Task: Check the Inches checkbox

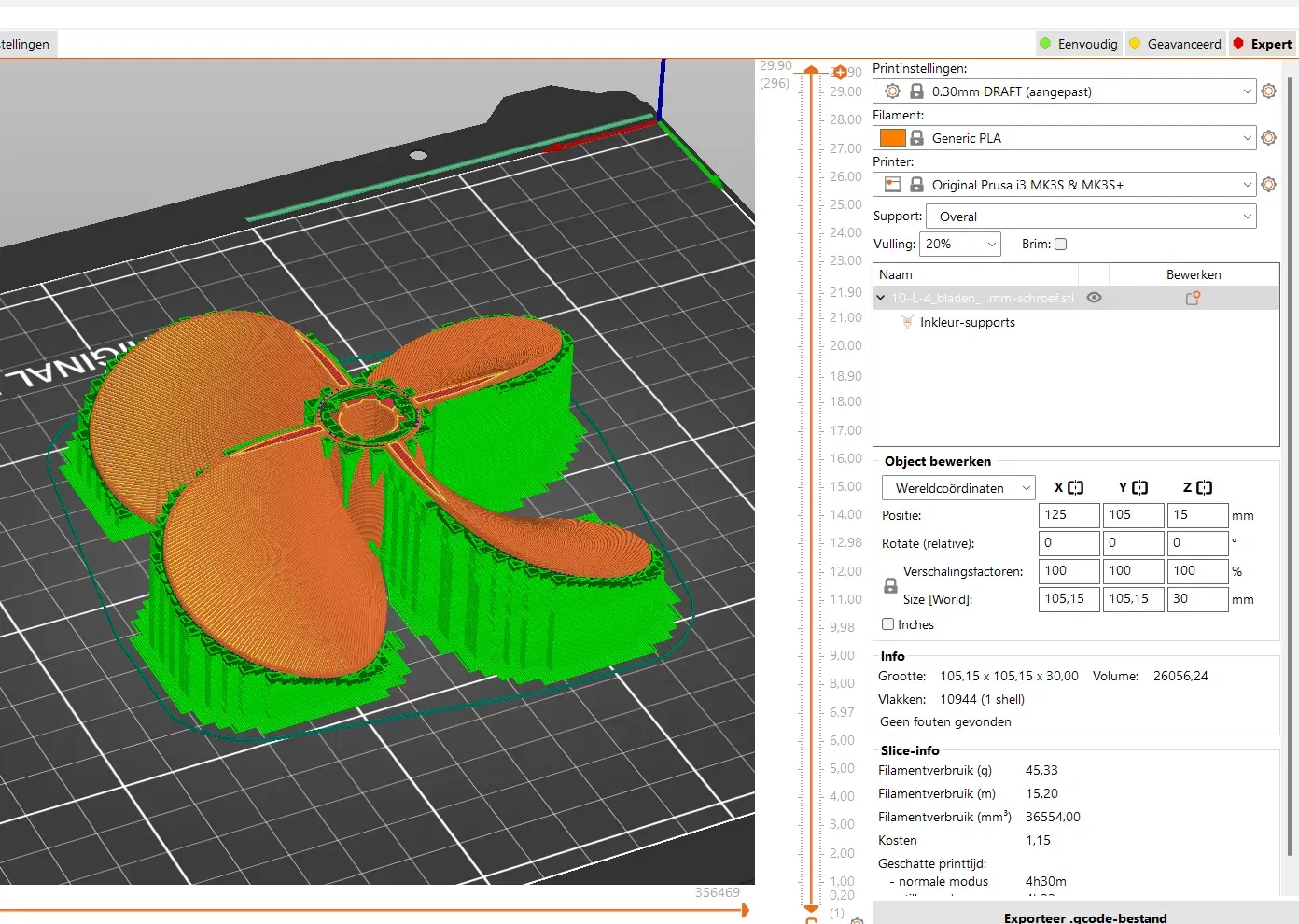Action: click(x=888, y=624)
